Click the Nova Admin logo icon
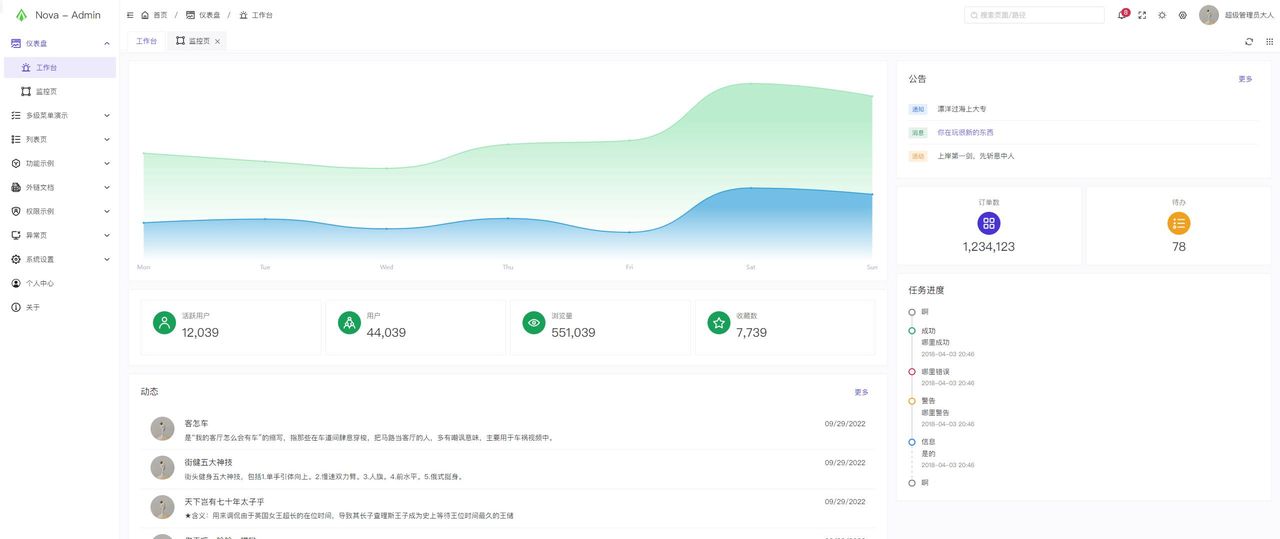The height and width of the screenshot is (539, 1280). pos(21,15)
